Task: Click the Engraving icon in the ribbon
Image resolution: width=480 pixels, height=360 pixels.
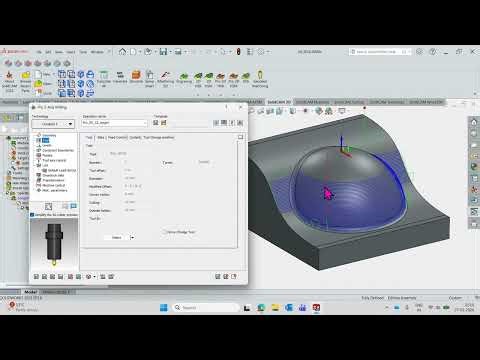Action: pos(184,79)
